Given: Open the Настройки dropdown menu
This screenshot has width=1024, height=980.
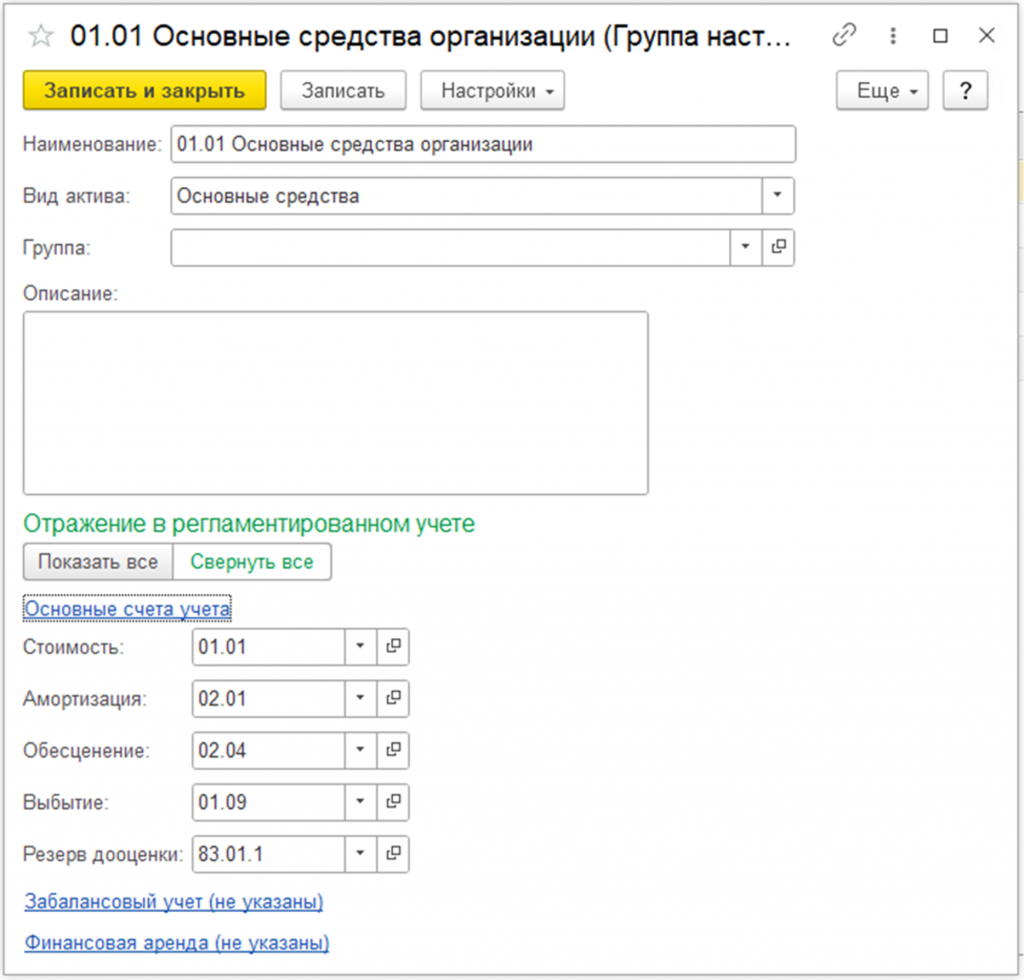Looking at the screenshot, I should pos(492,90).
